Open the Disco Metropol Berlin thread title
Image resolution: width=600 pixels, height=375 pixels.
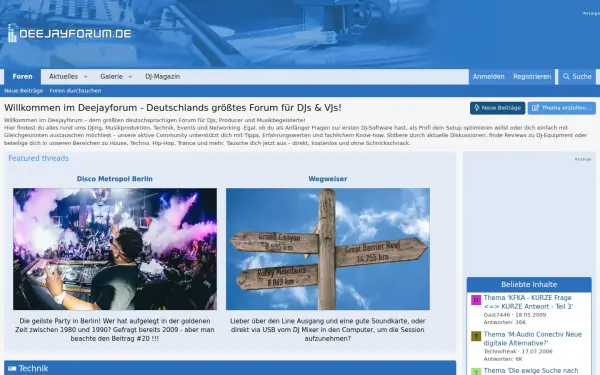tap(115, 179)
